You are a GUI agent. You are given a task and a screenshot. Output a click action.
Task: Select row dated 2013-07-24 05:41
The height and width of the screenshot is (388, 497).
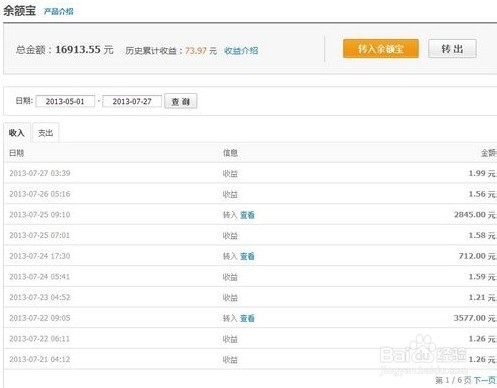(250, 277)
